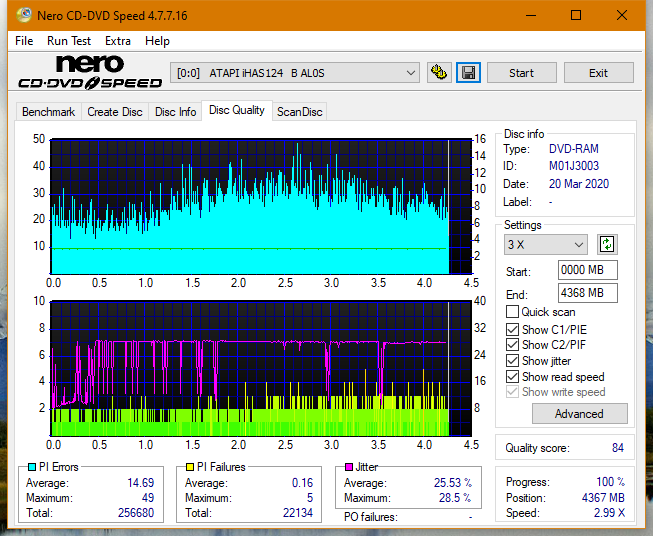Viewport: 653px width, 536px height.
Task: Click the PO failures label
Action: click(x=371, y=517)
